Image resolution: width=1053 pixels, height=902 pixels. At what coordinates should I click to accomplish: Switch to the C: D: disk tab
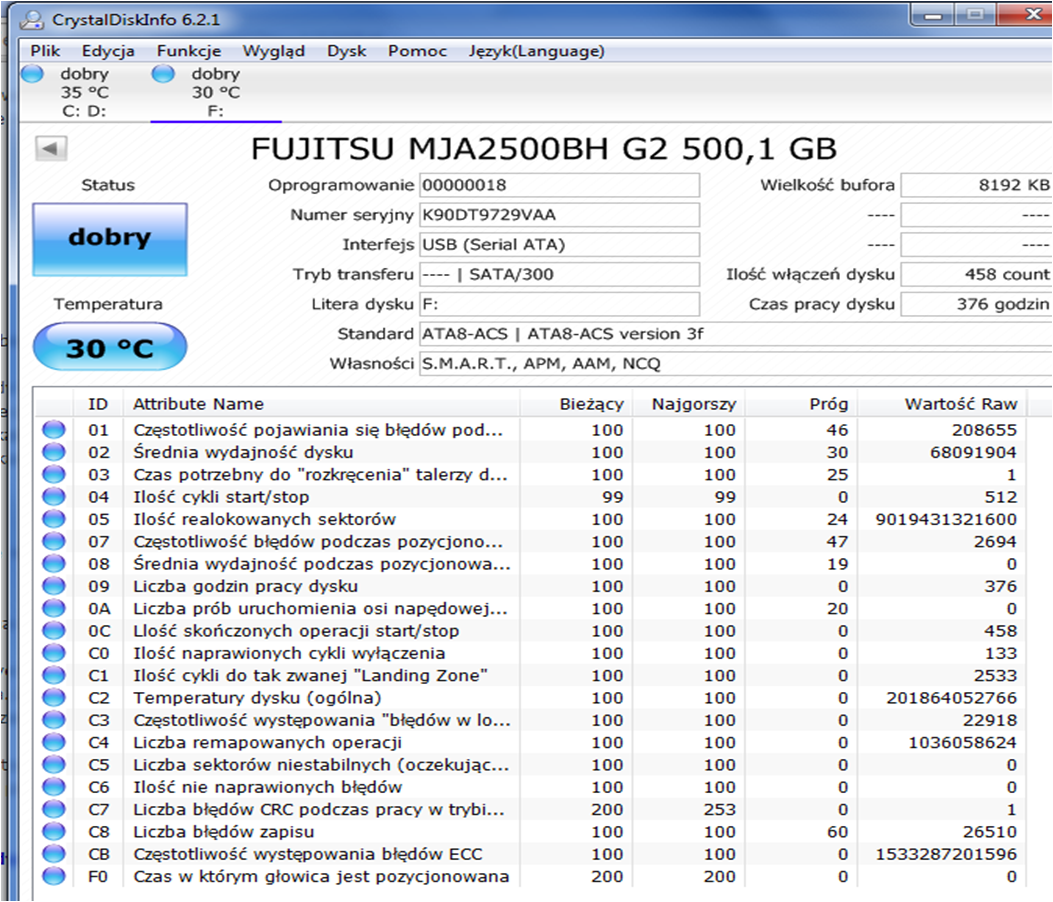pos(84,93)
